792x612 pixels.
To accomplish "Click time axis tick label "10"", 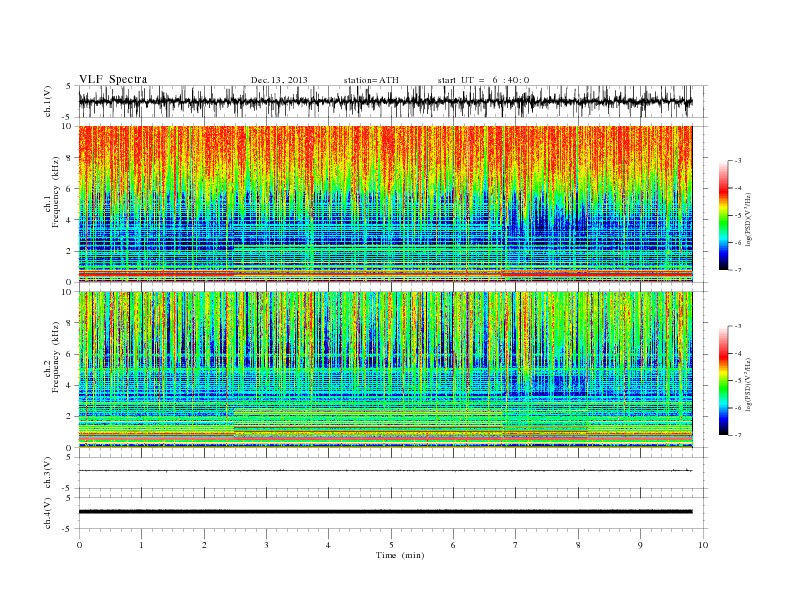I will pyautogui.click(x=703, y=545).
